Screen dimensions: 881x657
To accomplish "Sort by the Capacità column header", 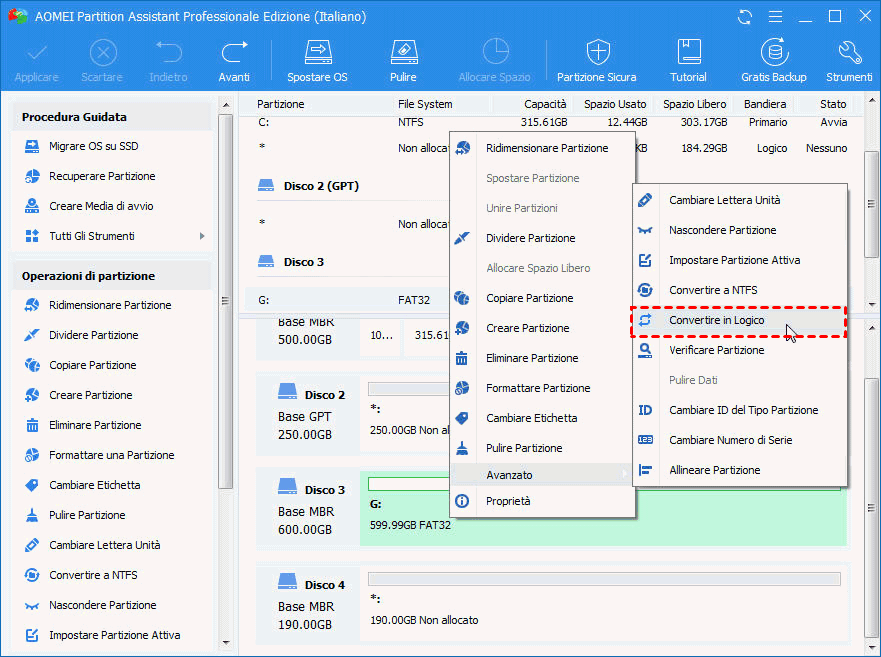I will [x=546, y=104].
